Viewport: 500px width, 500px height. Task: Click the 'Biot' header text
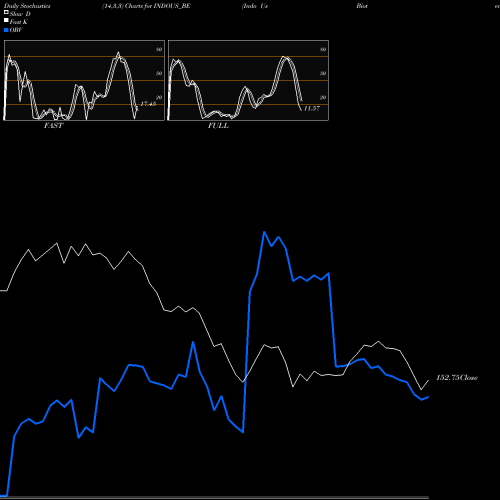click(362, 6)
